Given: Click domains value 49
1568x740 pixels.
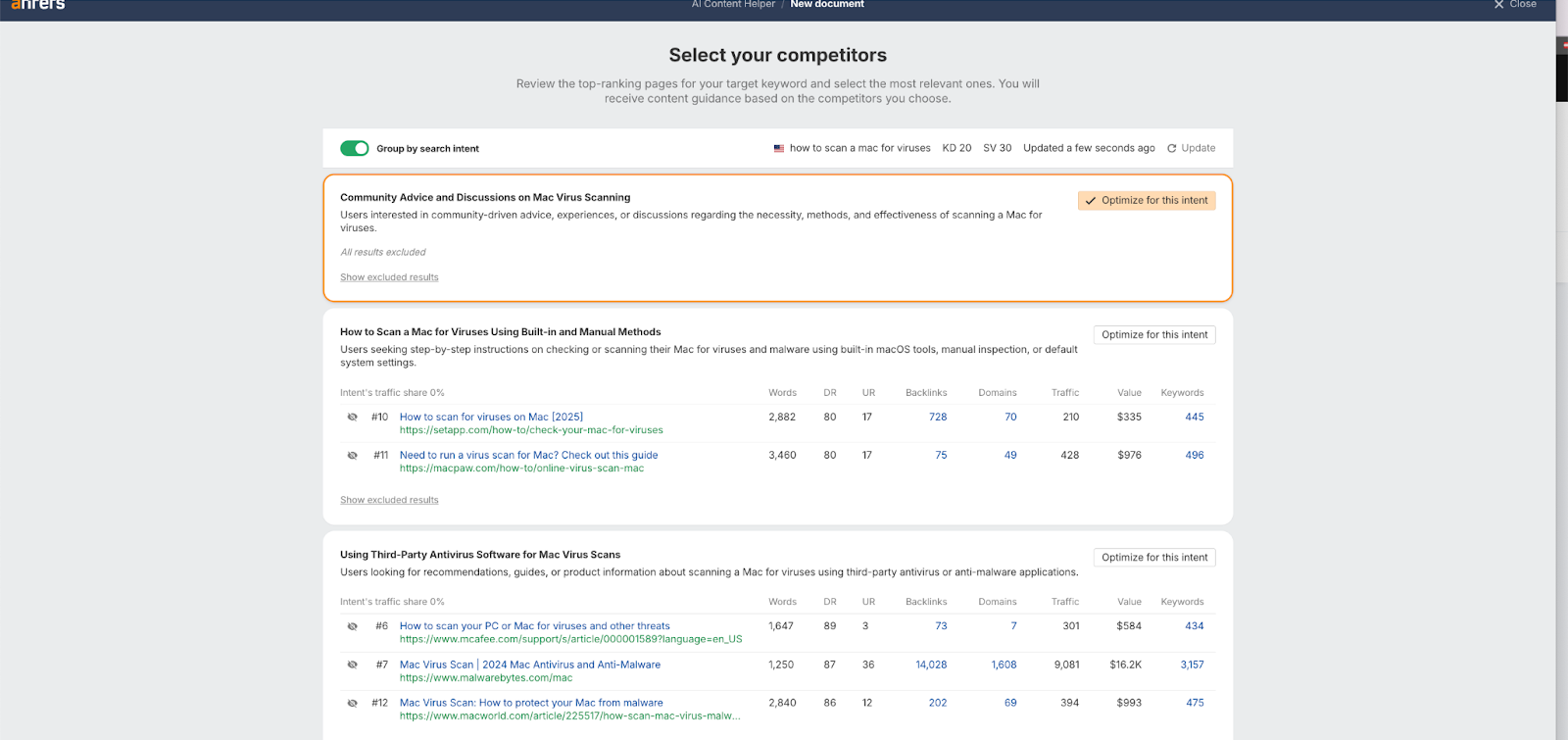Looking at the screenshot, I should click(1010, 455).
